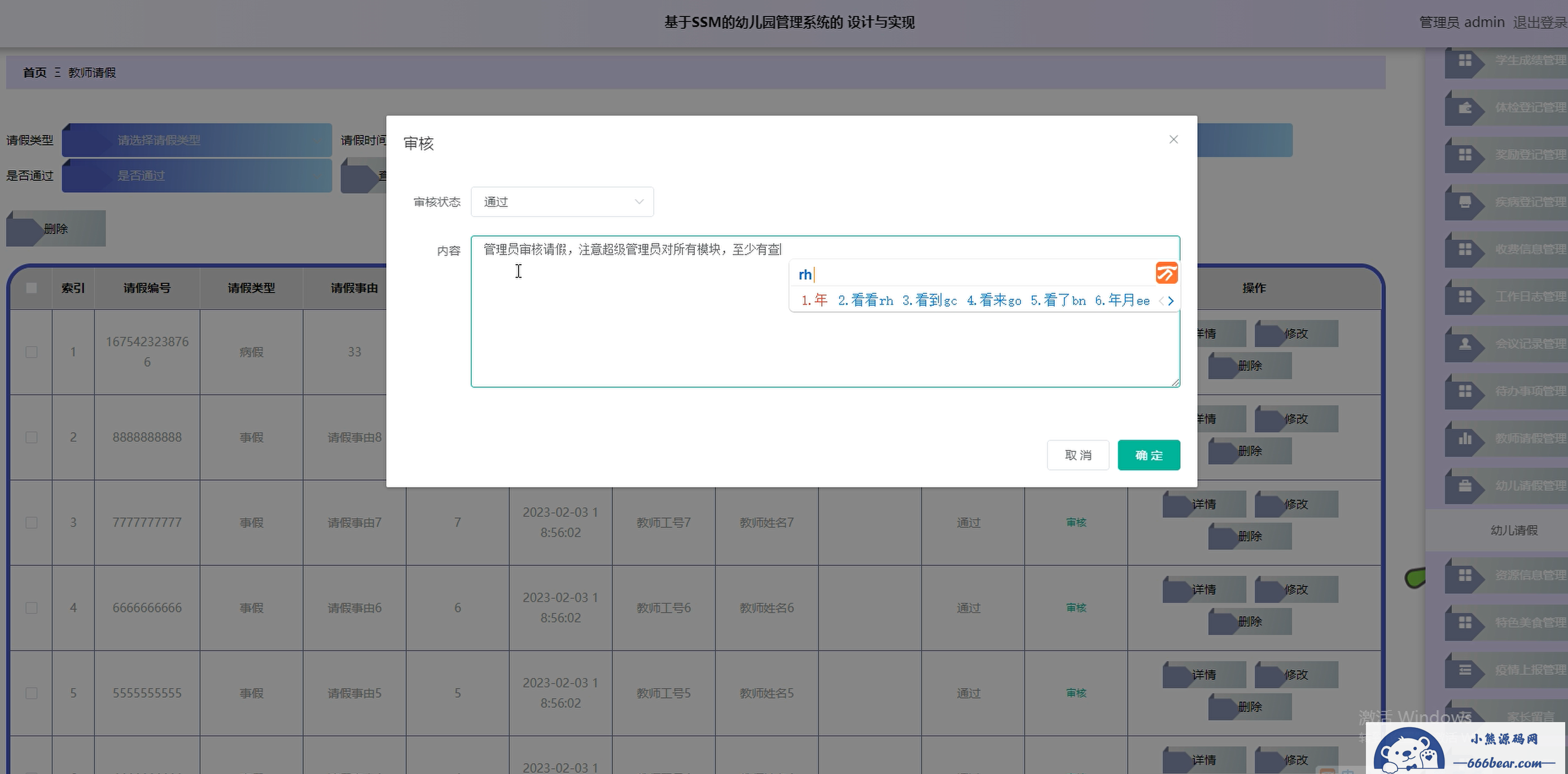Click 删除 button in row 5555555555
The image size is (1568, 774).
pyautogui.click(x=1250, y=707)
